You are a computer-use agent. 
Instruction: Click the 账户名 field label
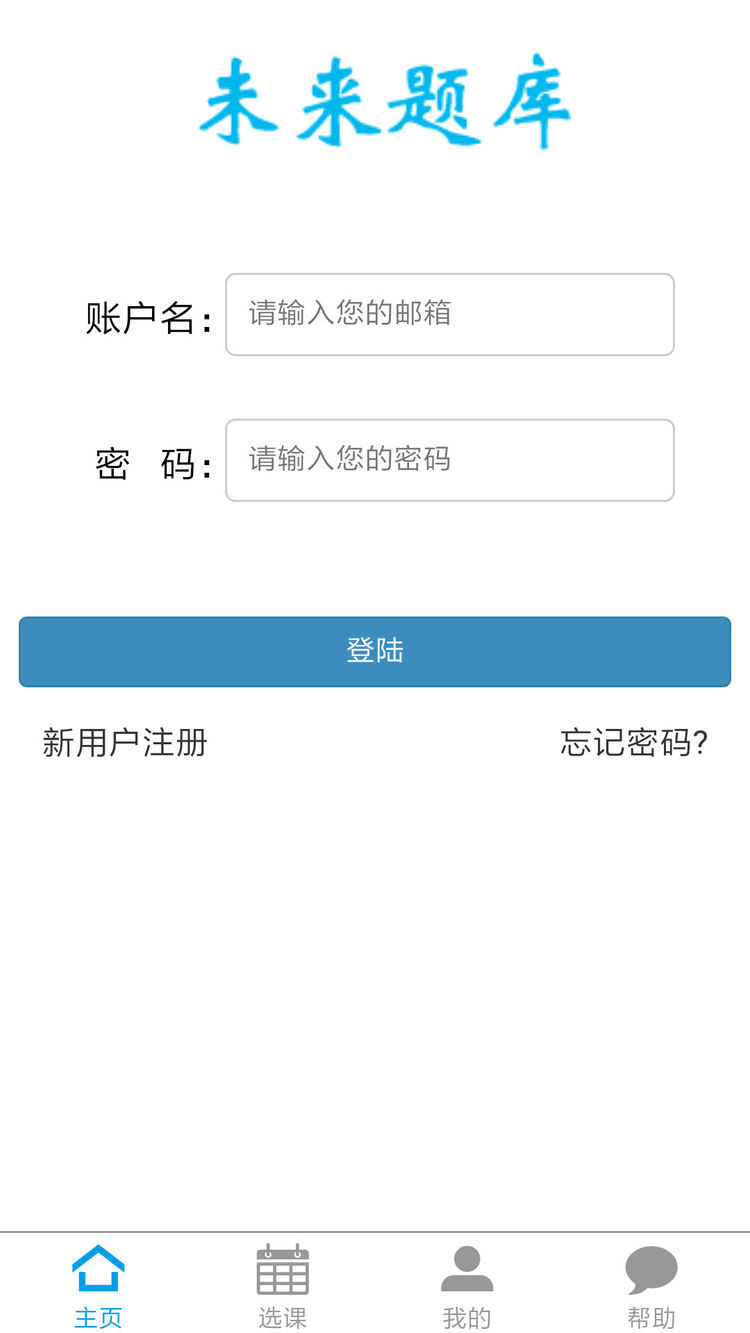pyautogui.click(x=148, y=319)
